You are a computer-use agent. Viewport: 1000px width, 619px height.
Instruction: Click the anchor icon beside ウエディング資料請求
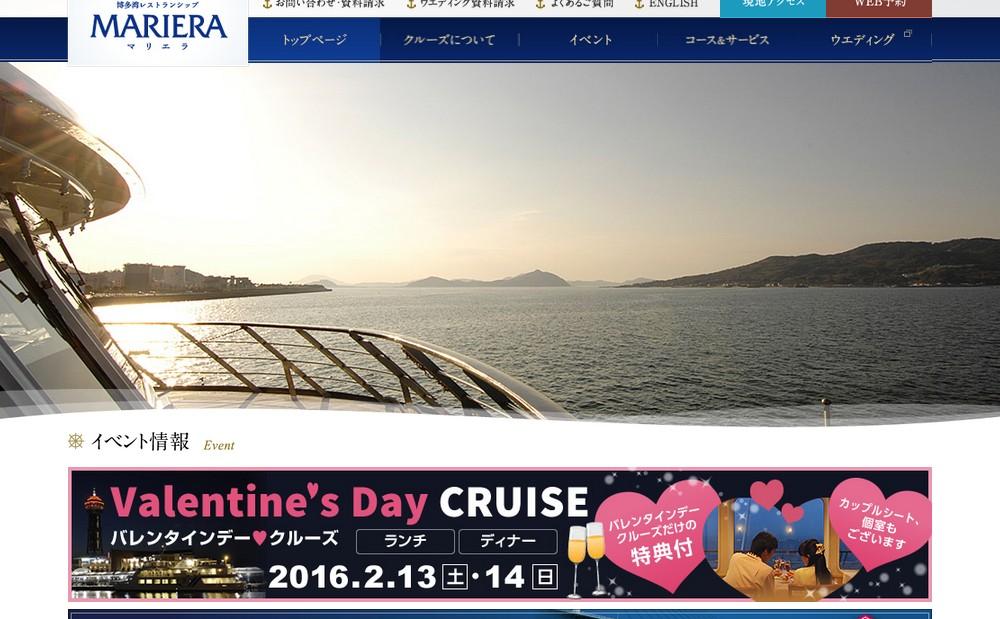coord(411,3)
